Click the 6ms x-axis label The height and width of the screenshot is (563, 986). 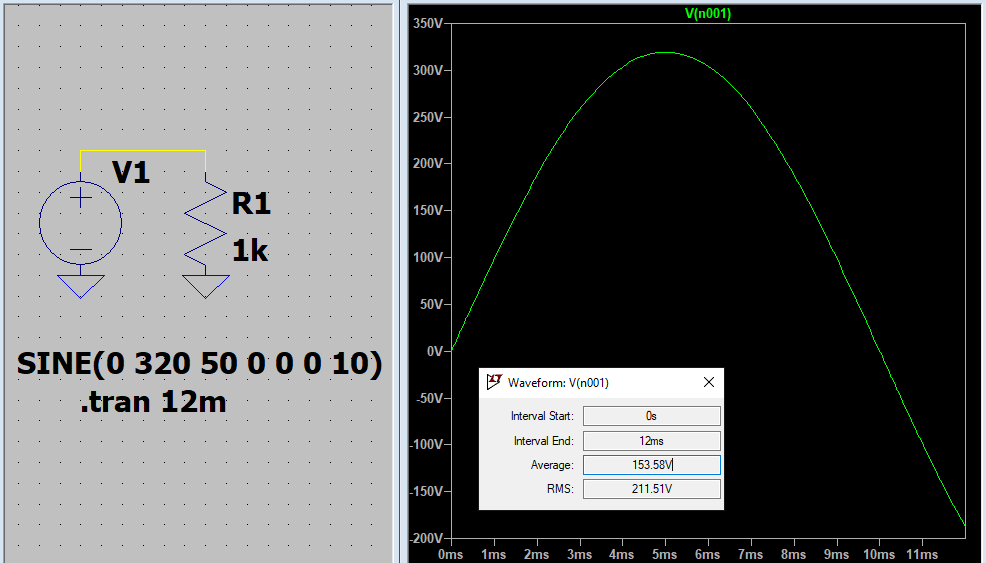pyautogui.click(x=707, y=554)
